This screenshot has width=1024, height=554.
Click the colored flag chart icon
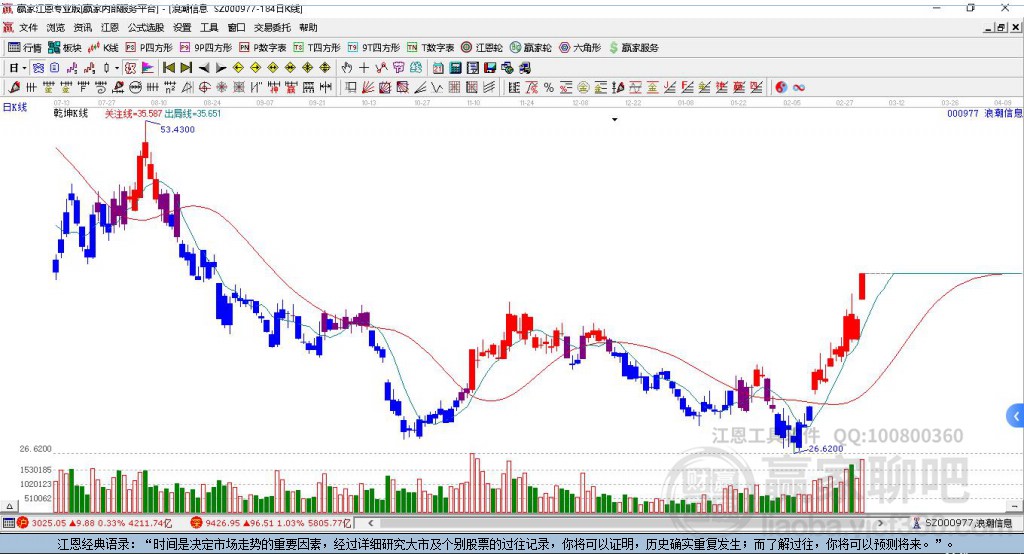pos(148,68)
